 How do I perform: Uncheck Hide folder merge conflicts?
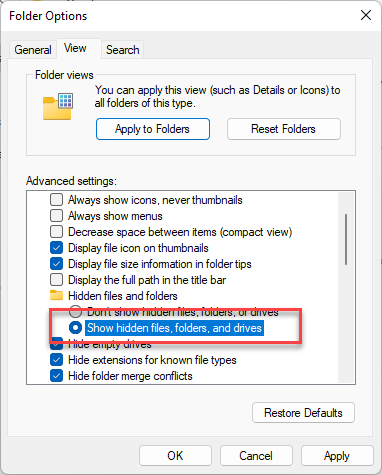pyautogui.click(x=56, y=376)
